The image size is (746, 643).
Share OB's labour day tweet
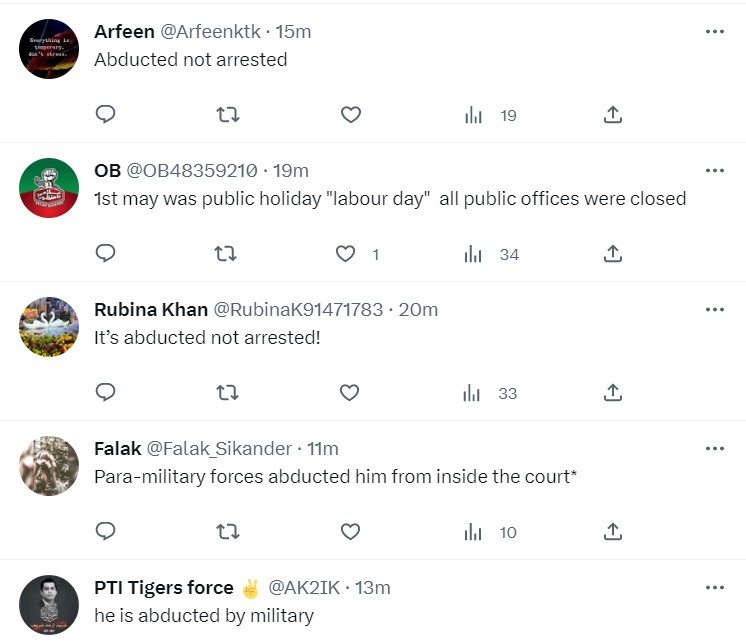click(613, 254)
